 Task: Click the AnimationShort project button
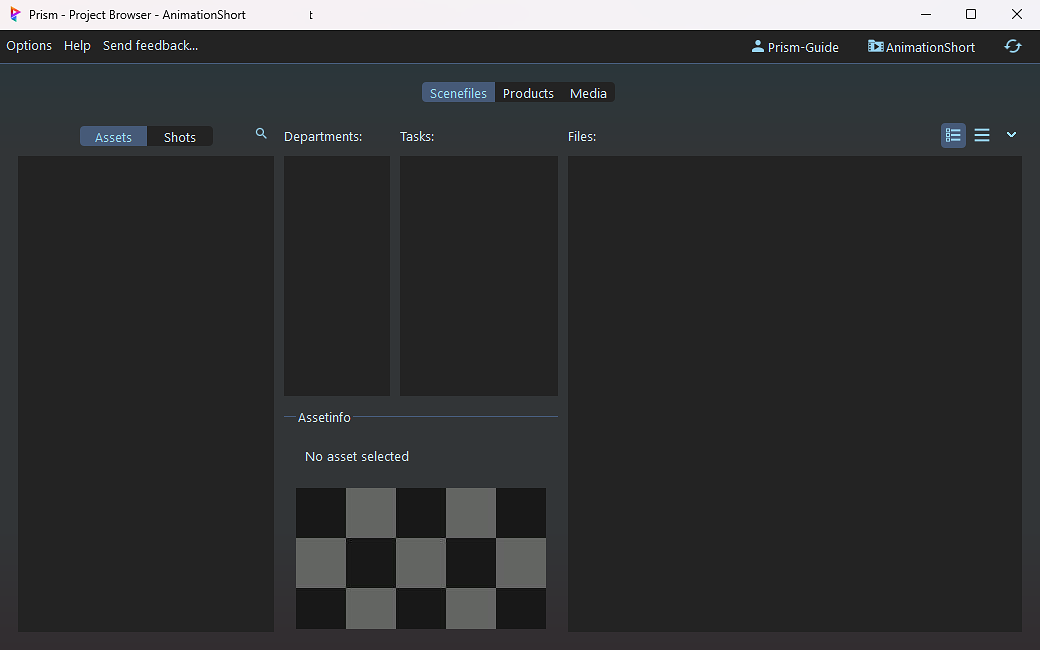921,47
